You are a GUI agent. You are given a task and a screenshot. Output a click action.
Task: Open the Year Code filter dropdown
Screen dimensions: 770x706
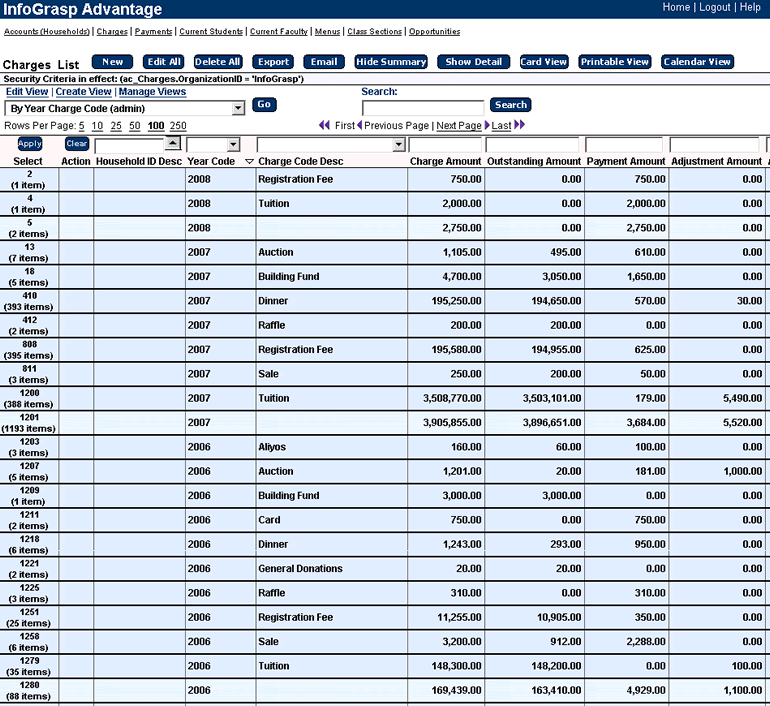(233, 145)
